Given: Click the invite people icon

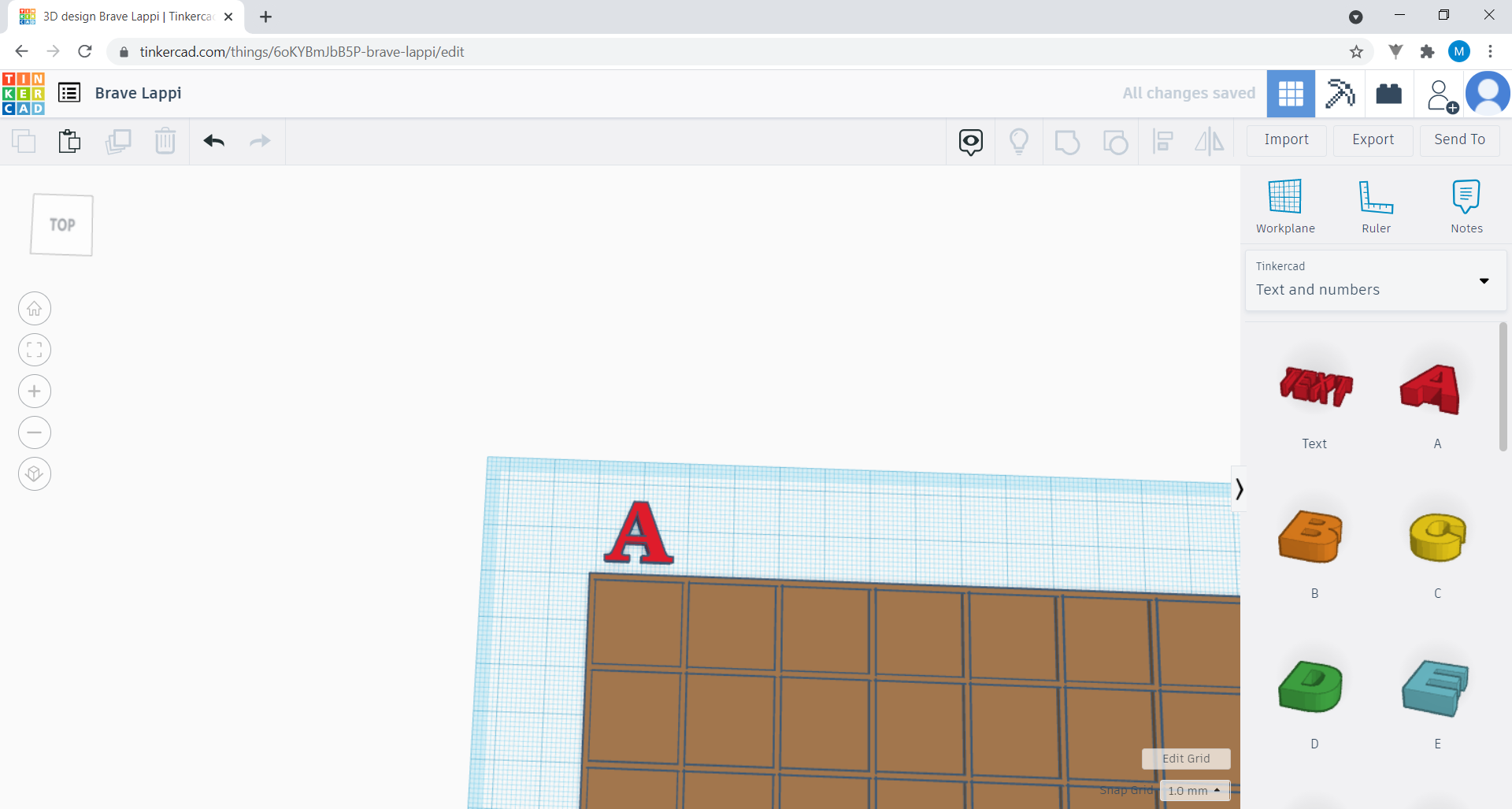Looking at the screenshot, I should [1442, 96].
